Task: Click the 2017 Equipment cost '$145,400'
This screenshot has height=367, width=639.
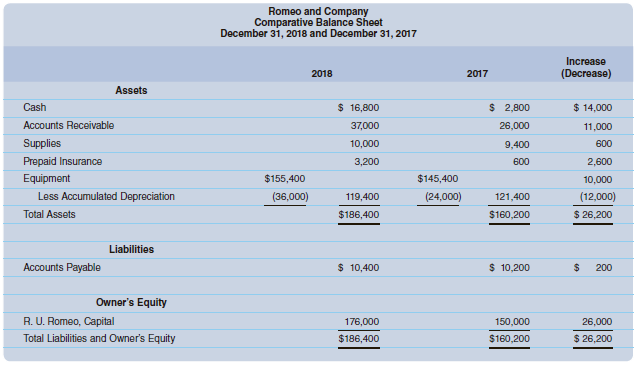Action: point(438,179)
